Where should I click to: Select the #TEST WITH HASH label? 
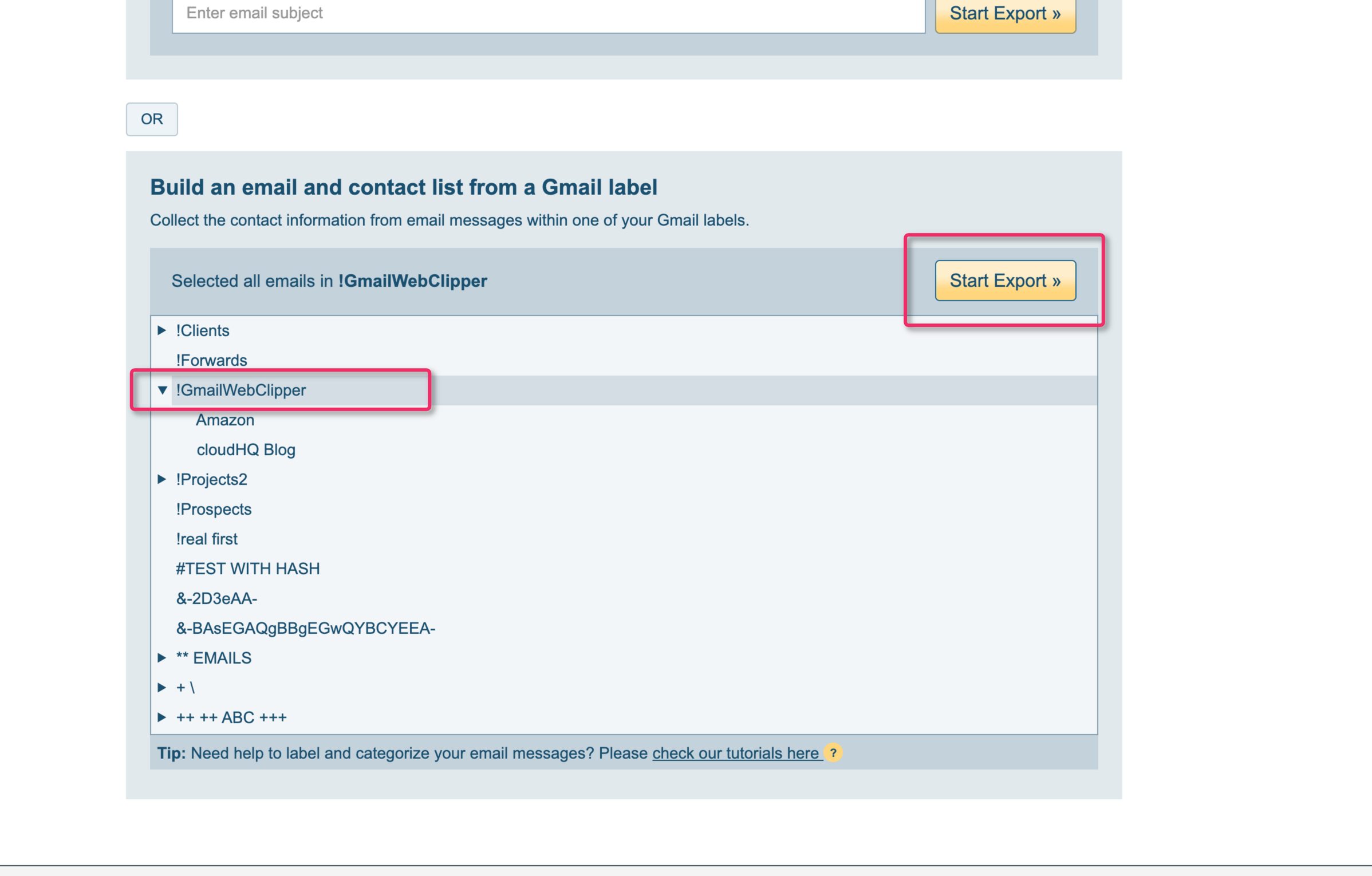point(247,569)
